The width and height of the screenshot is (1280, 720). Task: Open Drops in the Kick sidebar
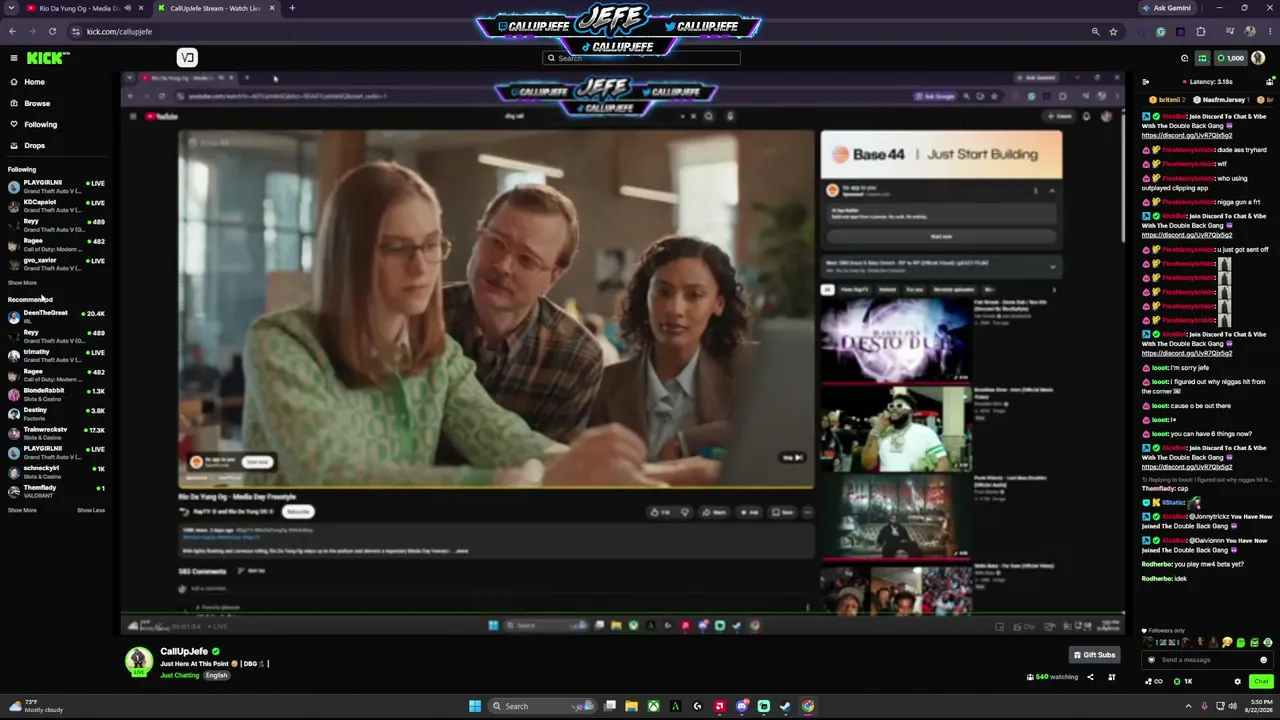(34, 145)
